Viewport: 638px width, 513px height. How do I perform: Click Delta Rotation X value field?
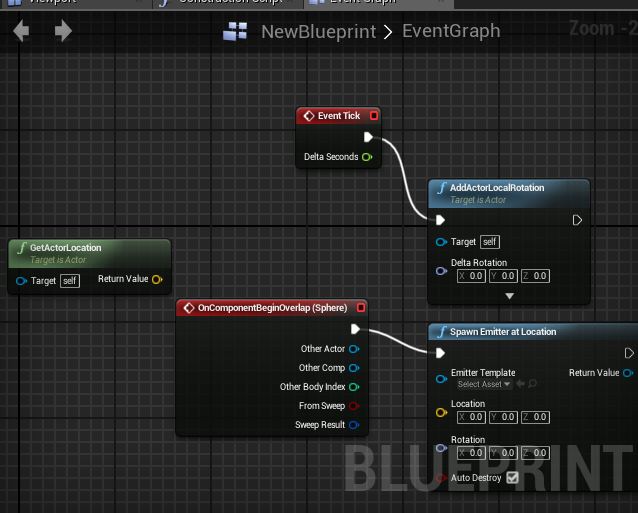point(471,276)
